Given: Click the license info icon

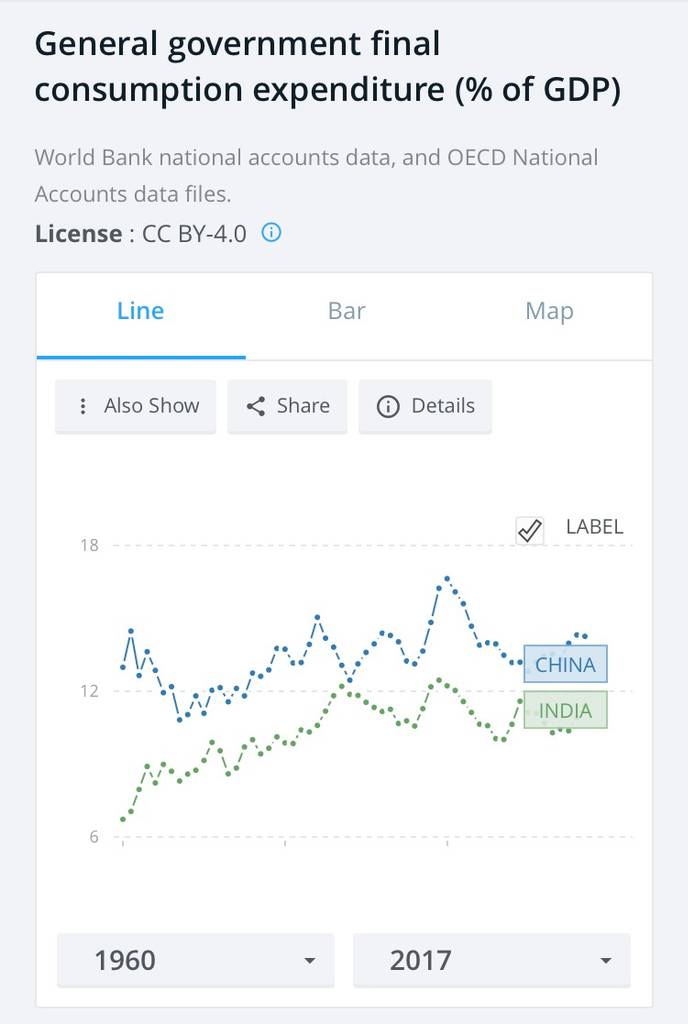Looking at the screenshot, I should pos(271,233).
